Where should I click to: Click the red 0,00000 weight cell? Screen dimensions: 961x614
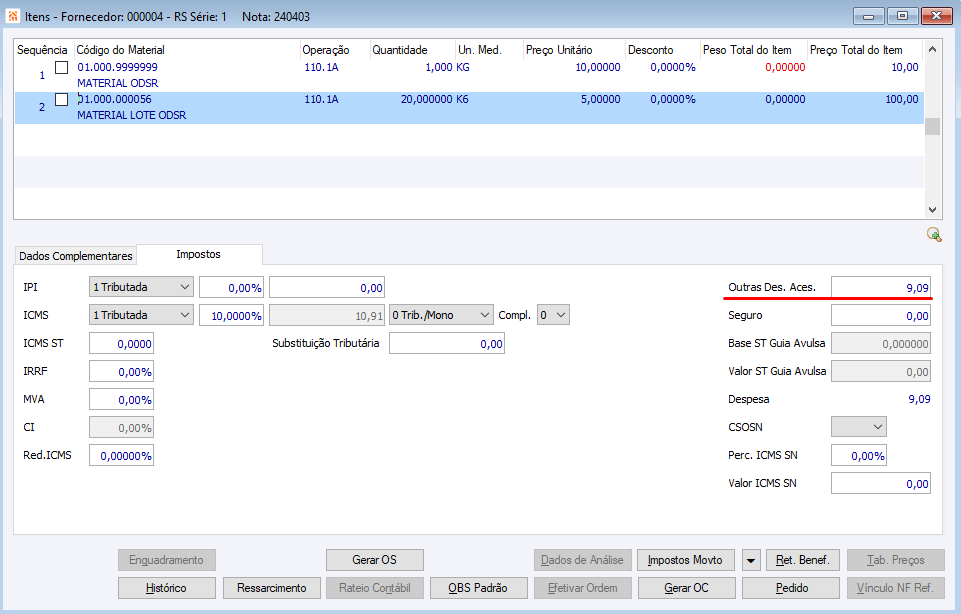[x=785, y=67]
